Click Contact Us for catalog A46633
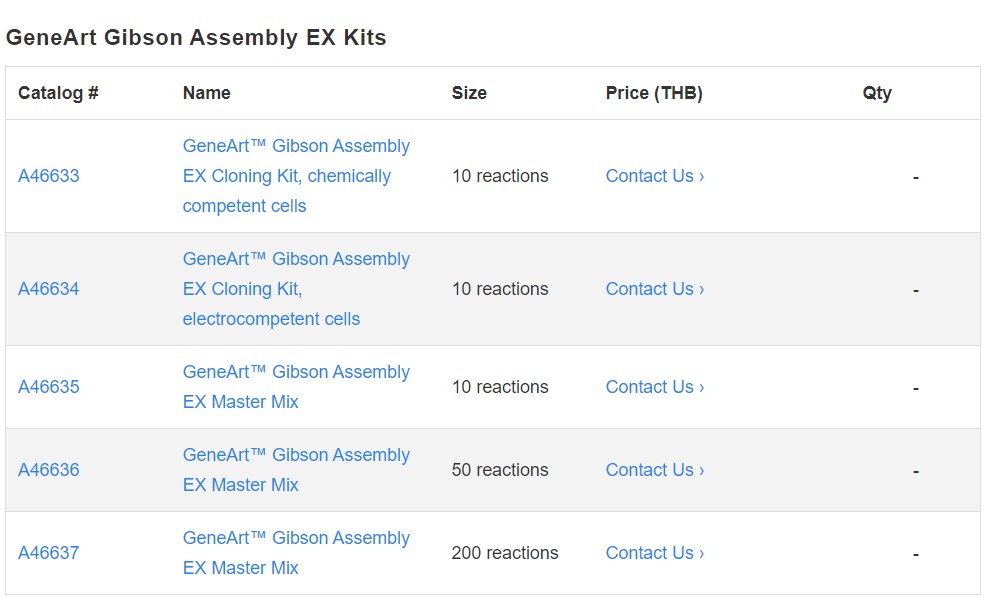This screenshot has height=598, width=990. [655, 176]
